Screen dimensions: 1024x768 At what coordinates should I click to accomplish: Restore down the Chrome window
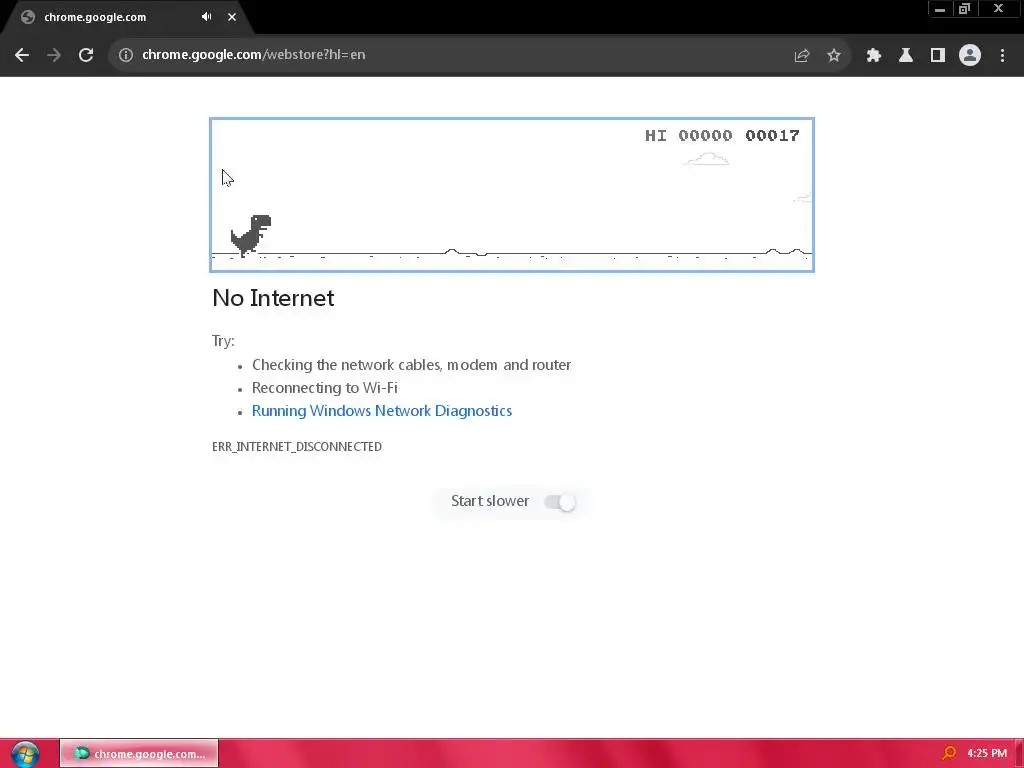[965, 8]
